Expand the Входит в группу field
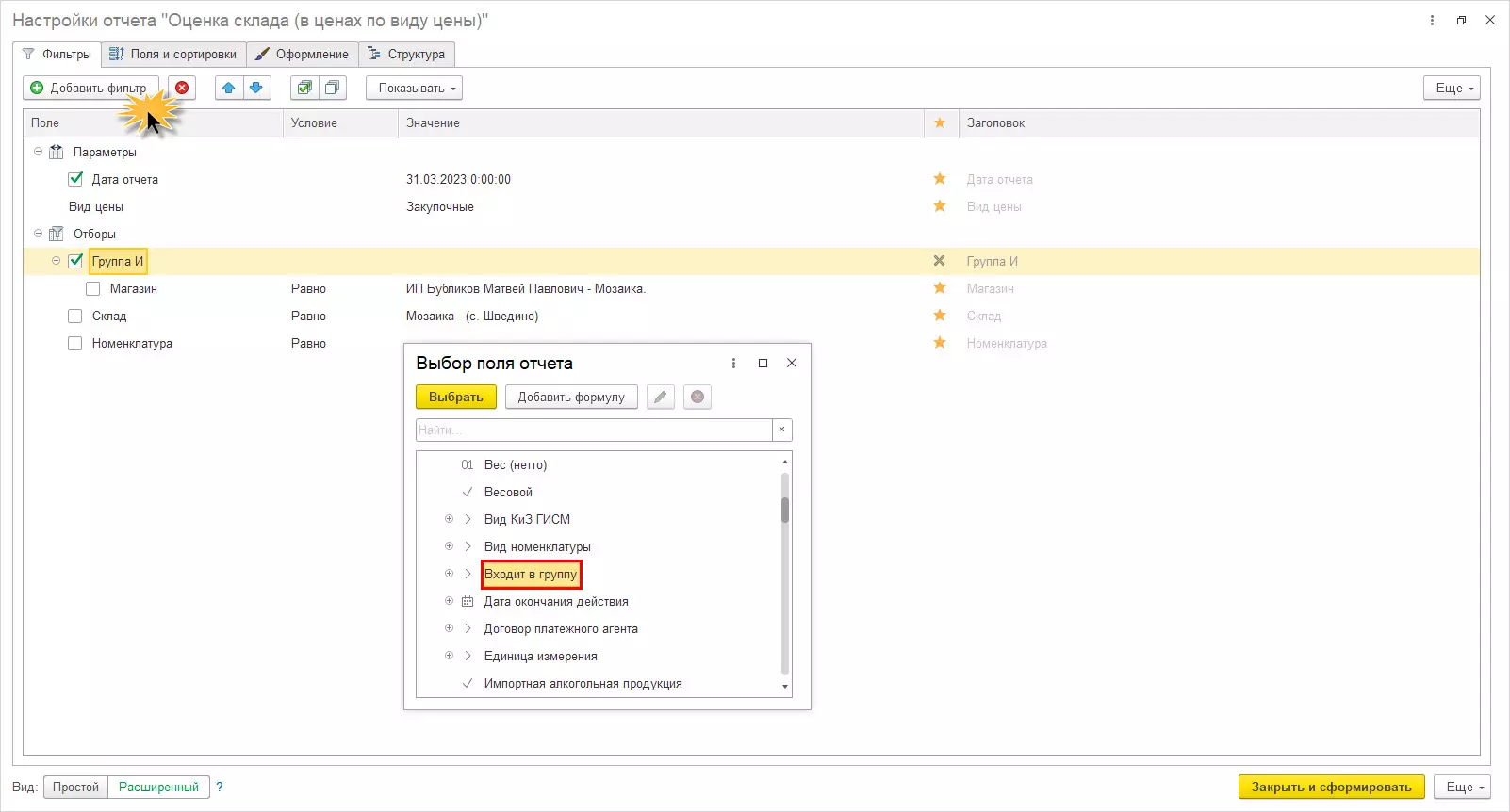Screen dimensions: 1510x812 (449, 574)
